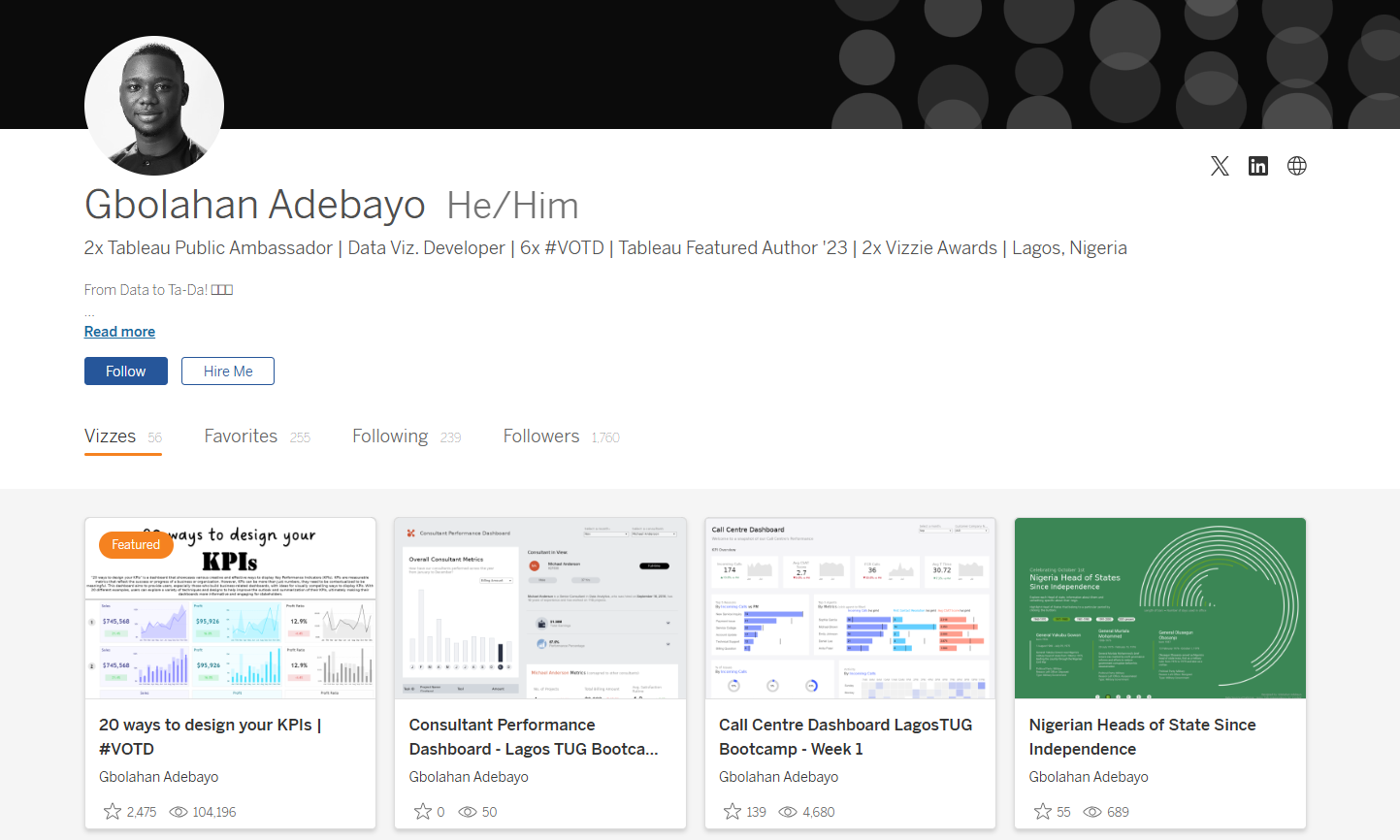The image size is (1400, 840).
Task: Switch to the Vizzes tab
Action: [111, 436]
